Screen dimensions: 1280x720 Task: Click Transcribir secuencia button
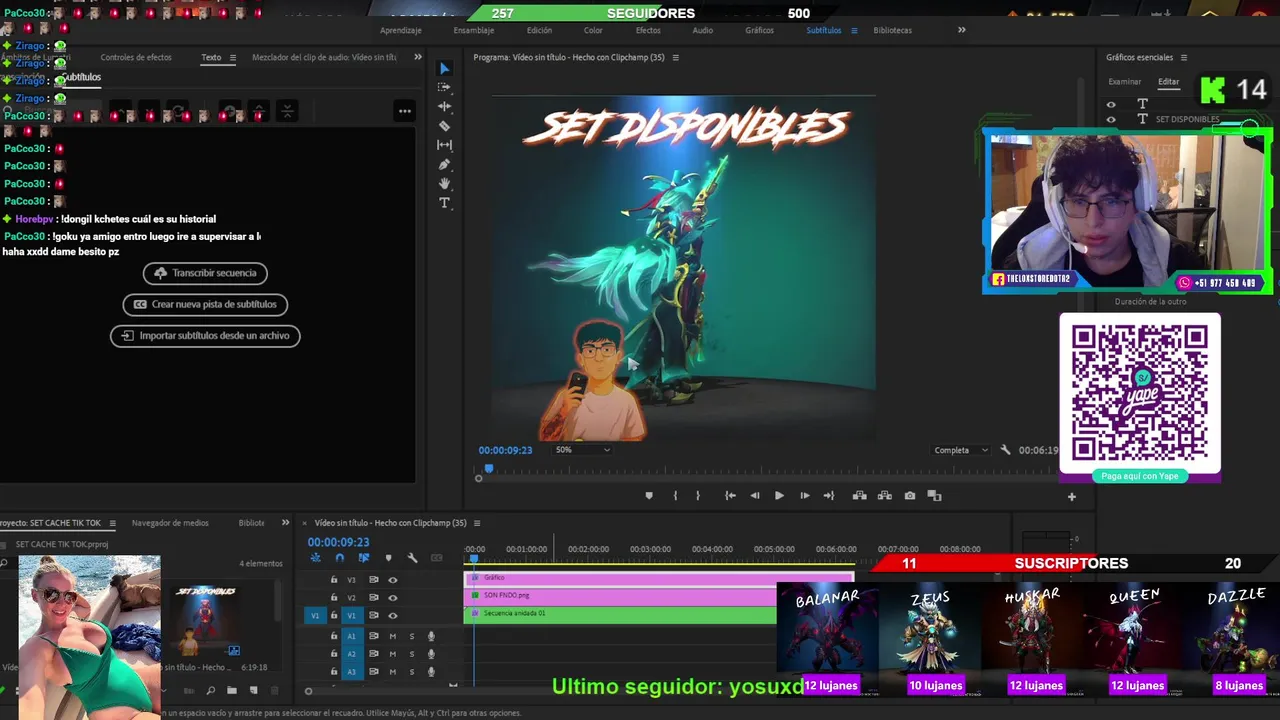pos(206,273)
